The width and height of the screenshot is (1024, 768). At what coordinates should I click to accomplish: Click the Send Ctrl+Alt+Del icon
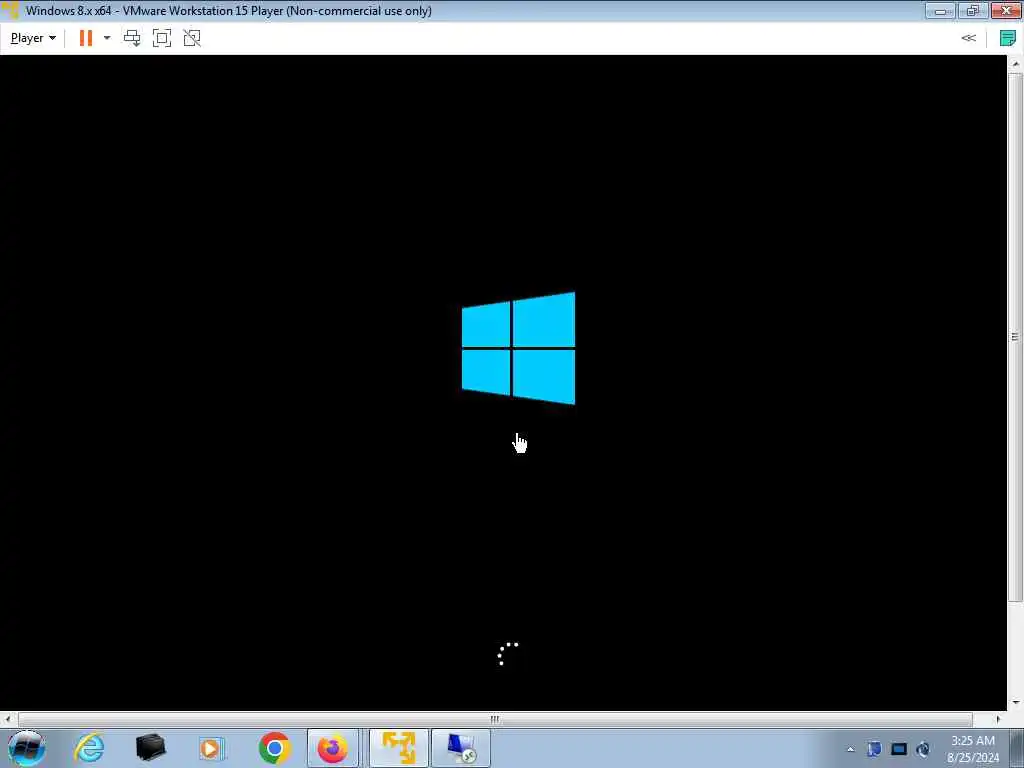point(132,39)
